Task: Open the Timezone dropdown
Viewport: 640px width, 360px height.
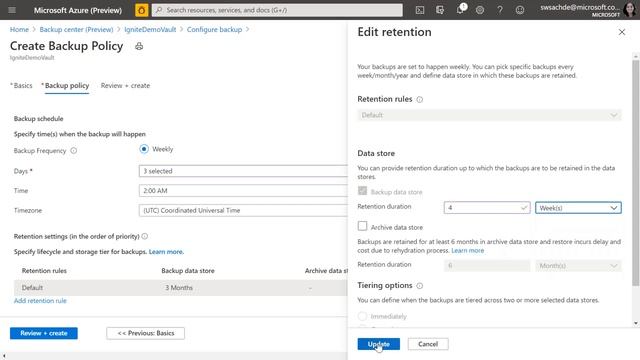Action: (243, 210)
